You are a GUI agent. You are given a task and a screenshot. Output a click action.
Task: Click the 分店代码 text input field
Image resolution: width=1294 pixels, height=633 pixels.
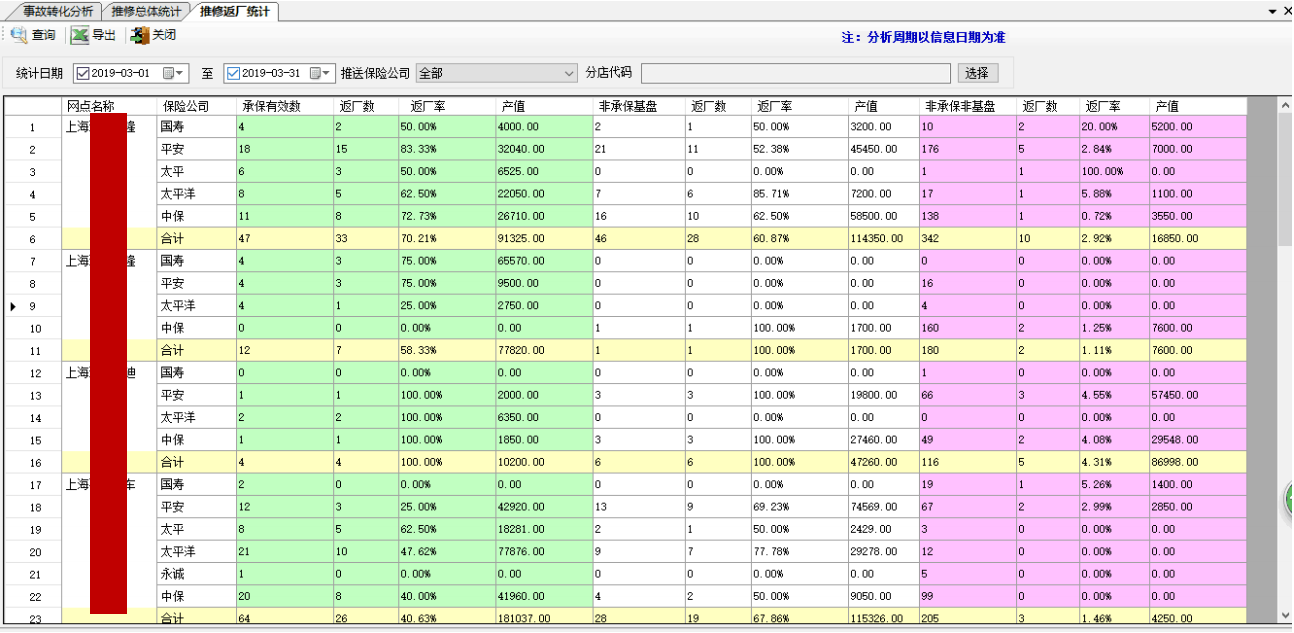[795, 73]
